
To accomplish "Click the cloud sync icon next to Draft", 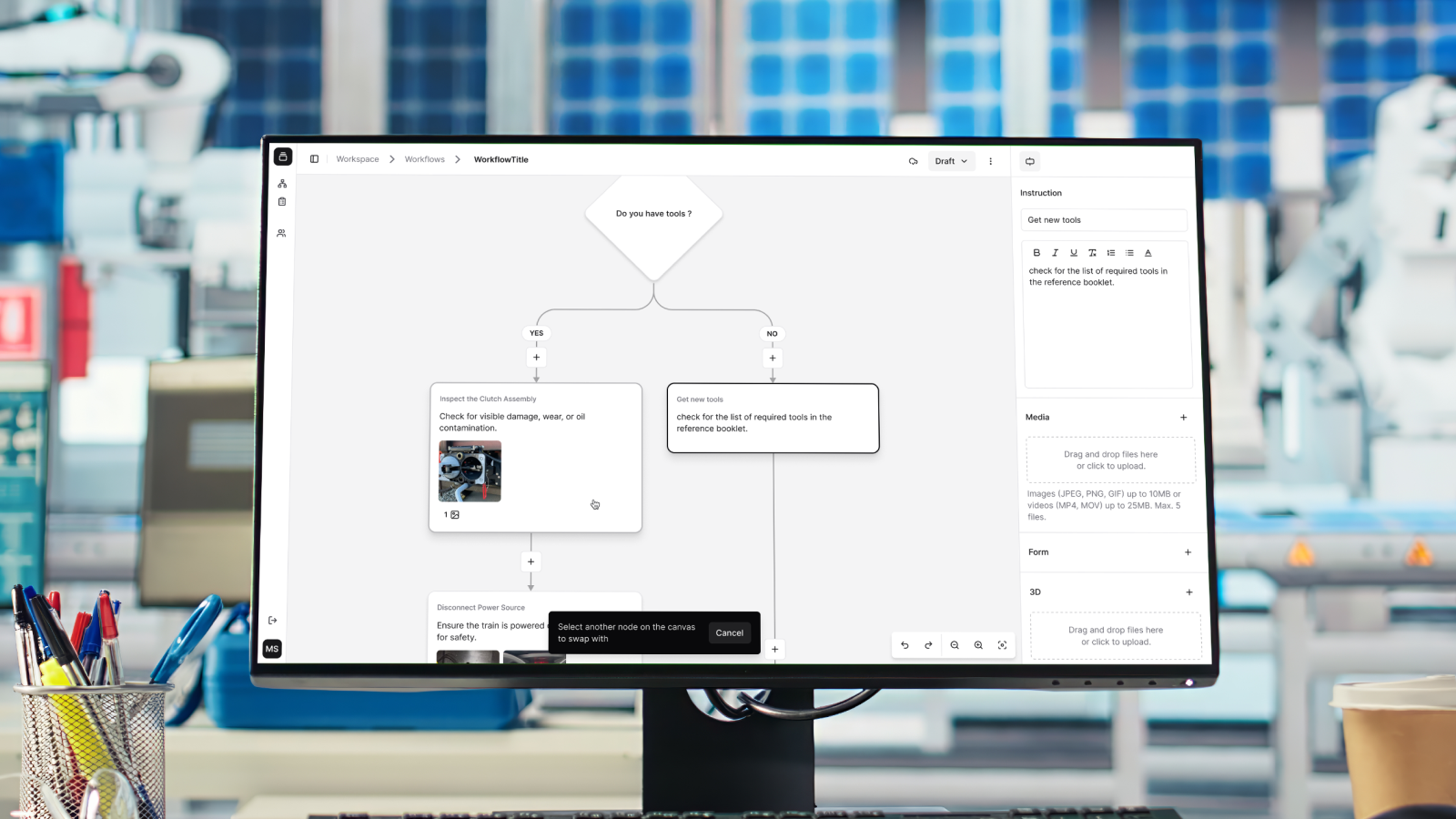I will (x=913, y=161).
